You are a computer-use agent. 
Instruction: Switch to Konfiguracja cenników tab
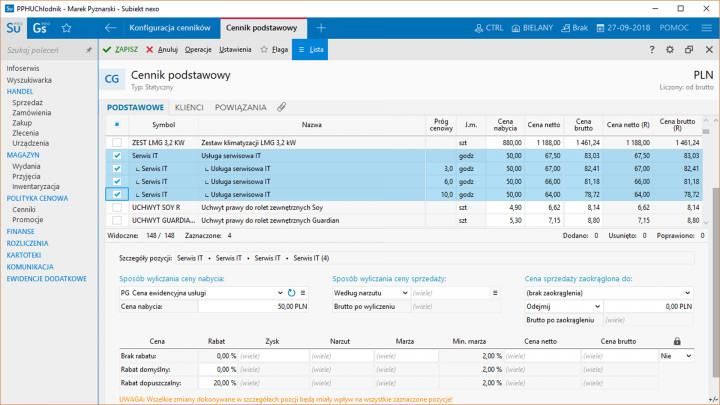168,28
